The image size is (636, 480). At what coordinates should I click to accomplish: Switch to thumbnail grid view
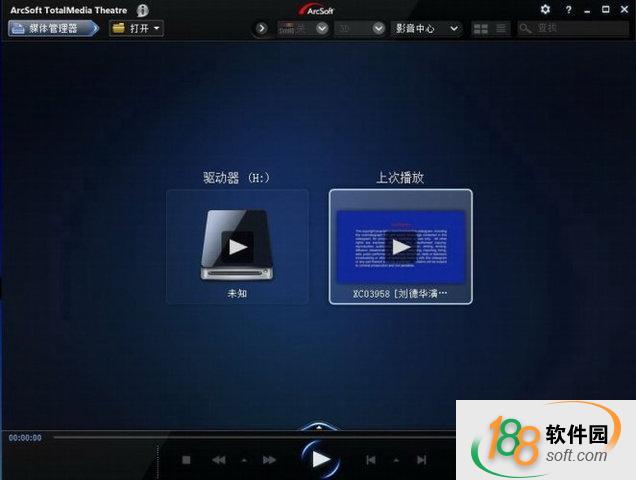[481, 29]
